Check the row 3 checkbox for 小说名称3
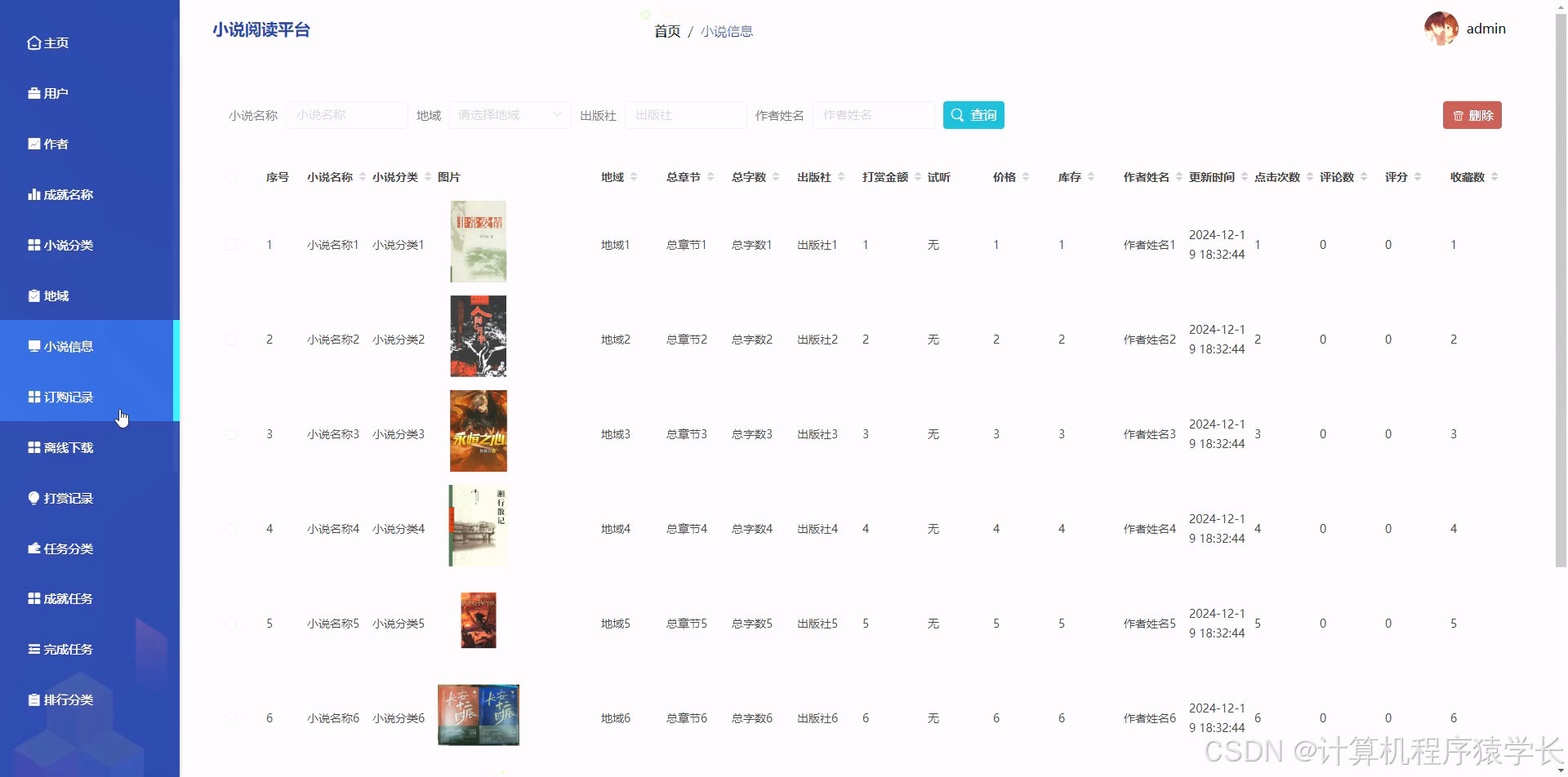Screen dimensions: 1568x777 pos(231,434)
